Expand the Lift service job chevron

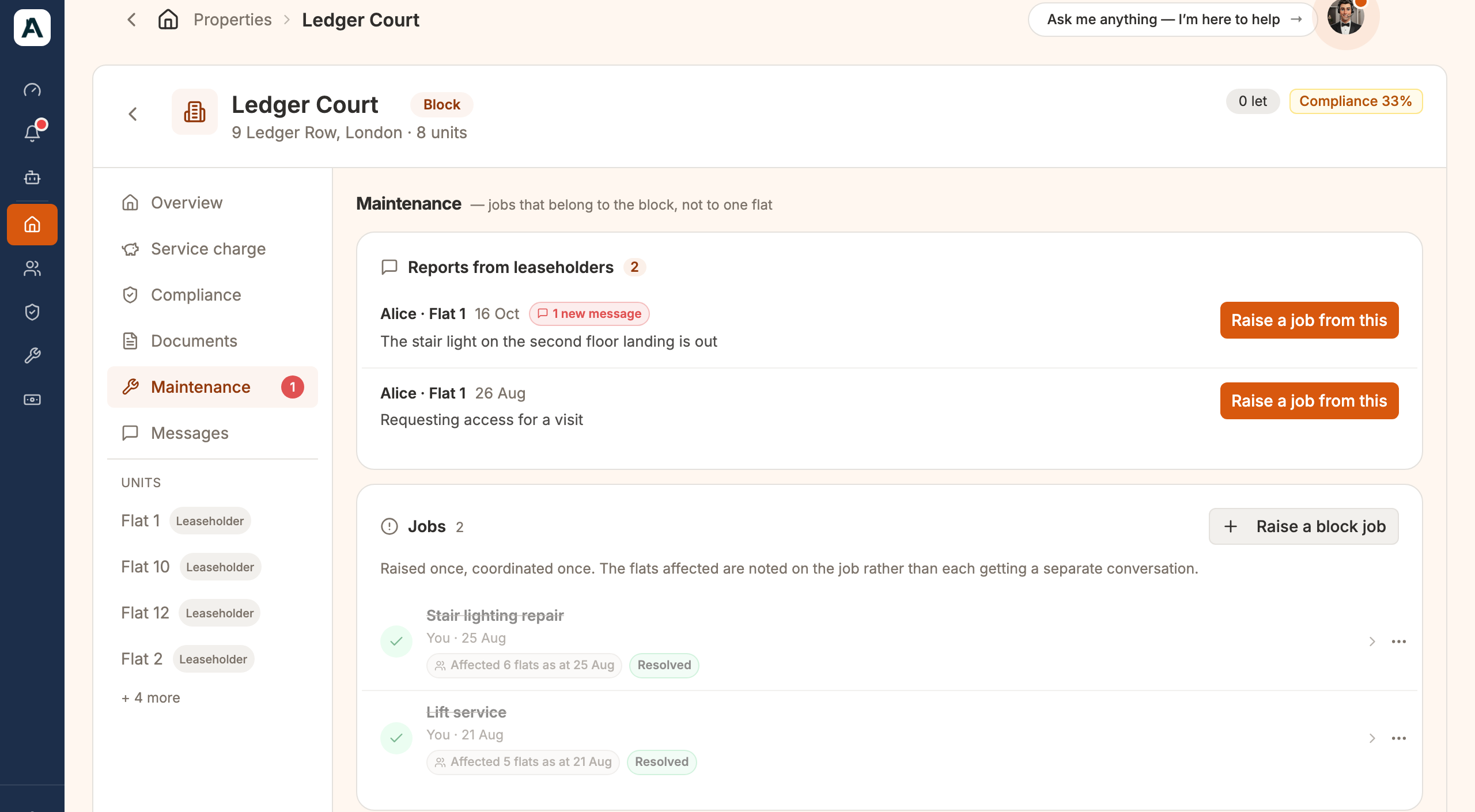(1372, 738)
